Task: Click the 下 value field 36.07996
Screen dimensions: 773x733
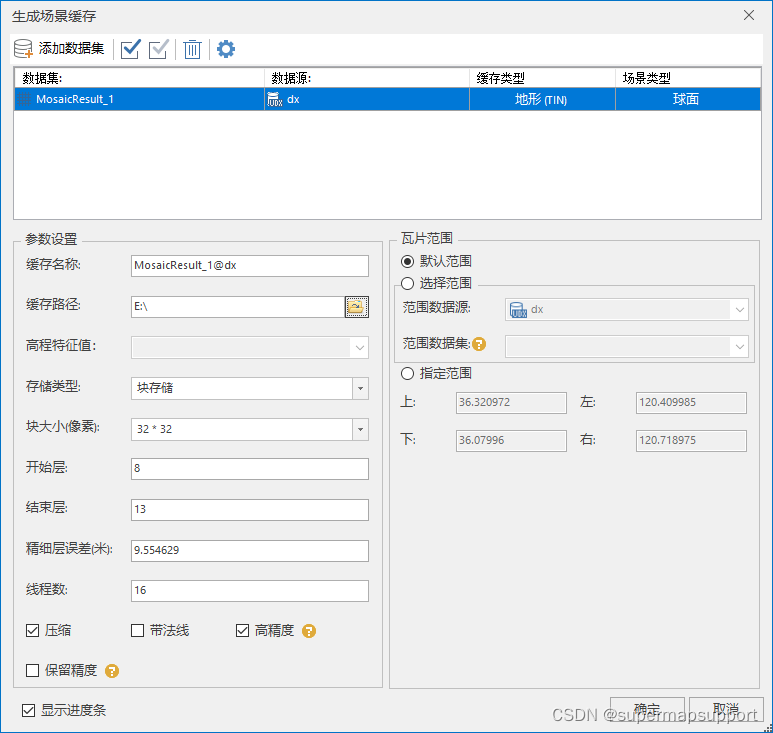Action: click(x=511, y=441)
